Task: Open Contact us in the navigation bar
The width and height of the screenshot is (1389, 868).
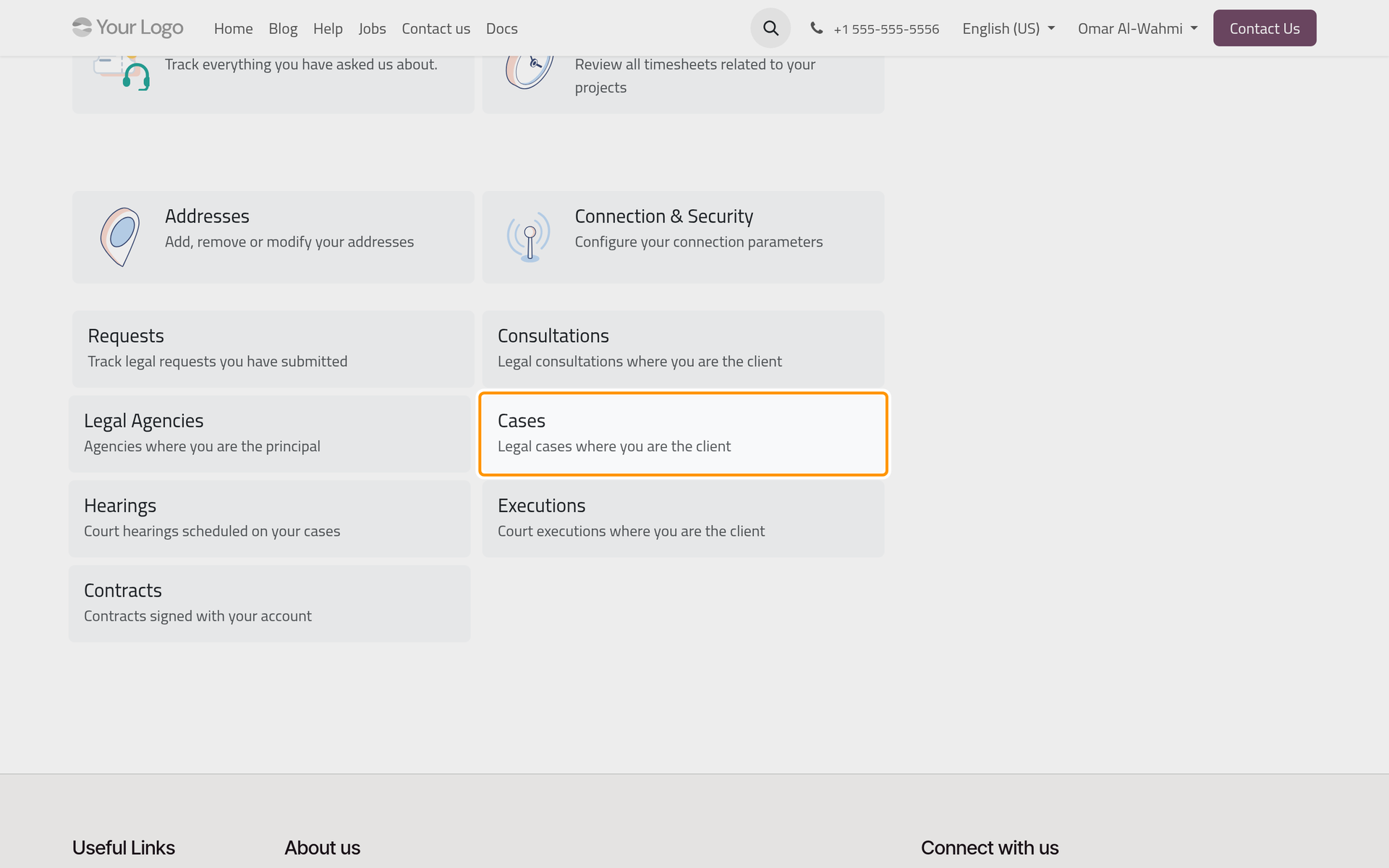Action: [x=436, y=28]
